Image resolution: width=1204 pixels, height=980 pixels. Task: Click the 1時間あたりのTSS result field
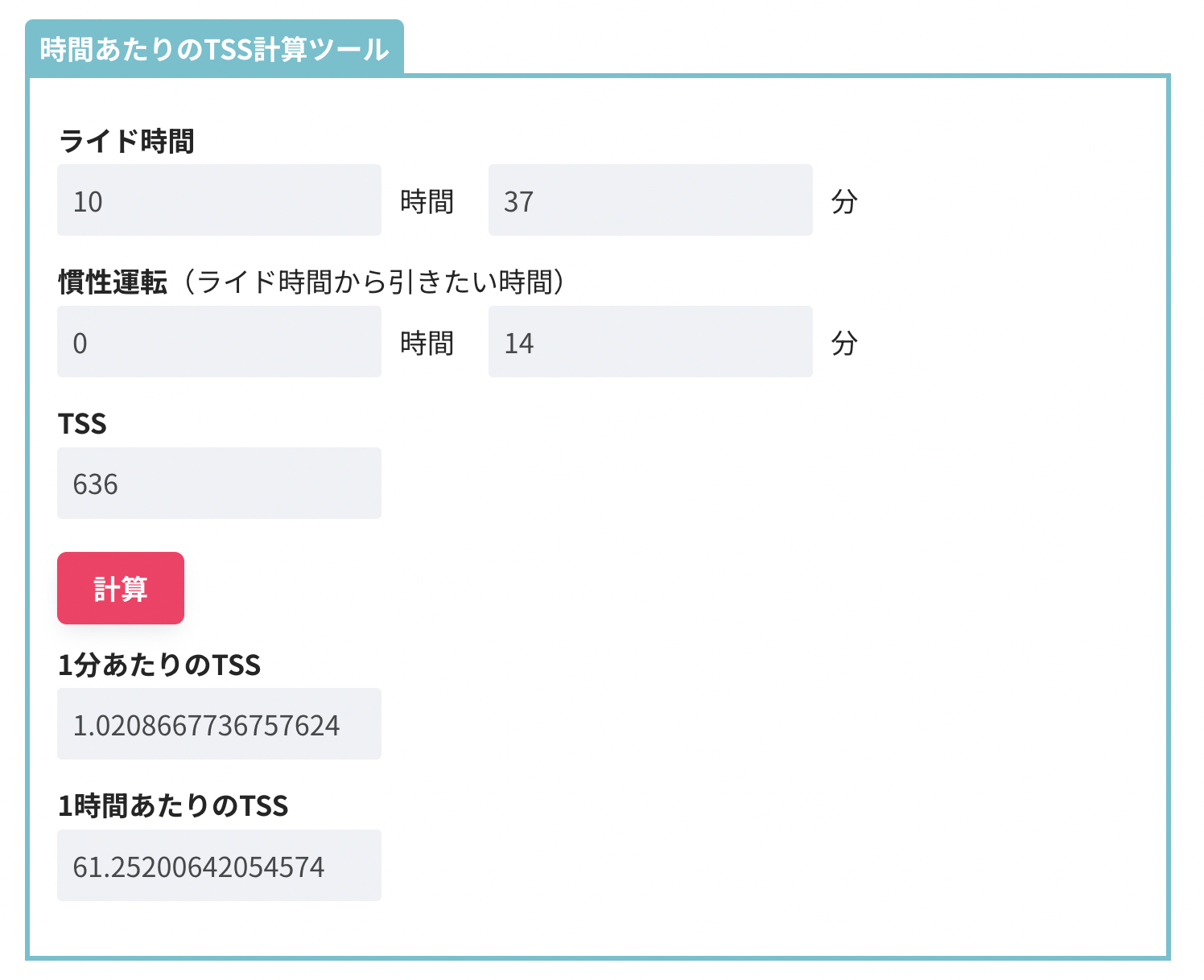click(219, 866)
